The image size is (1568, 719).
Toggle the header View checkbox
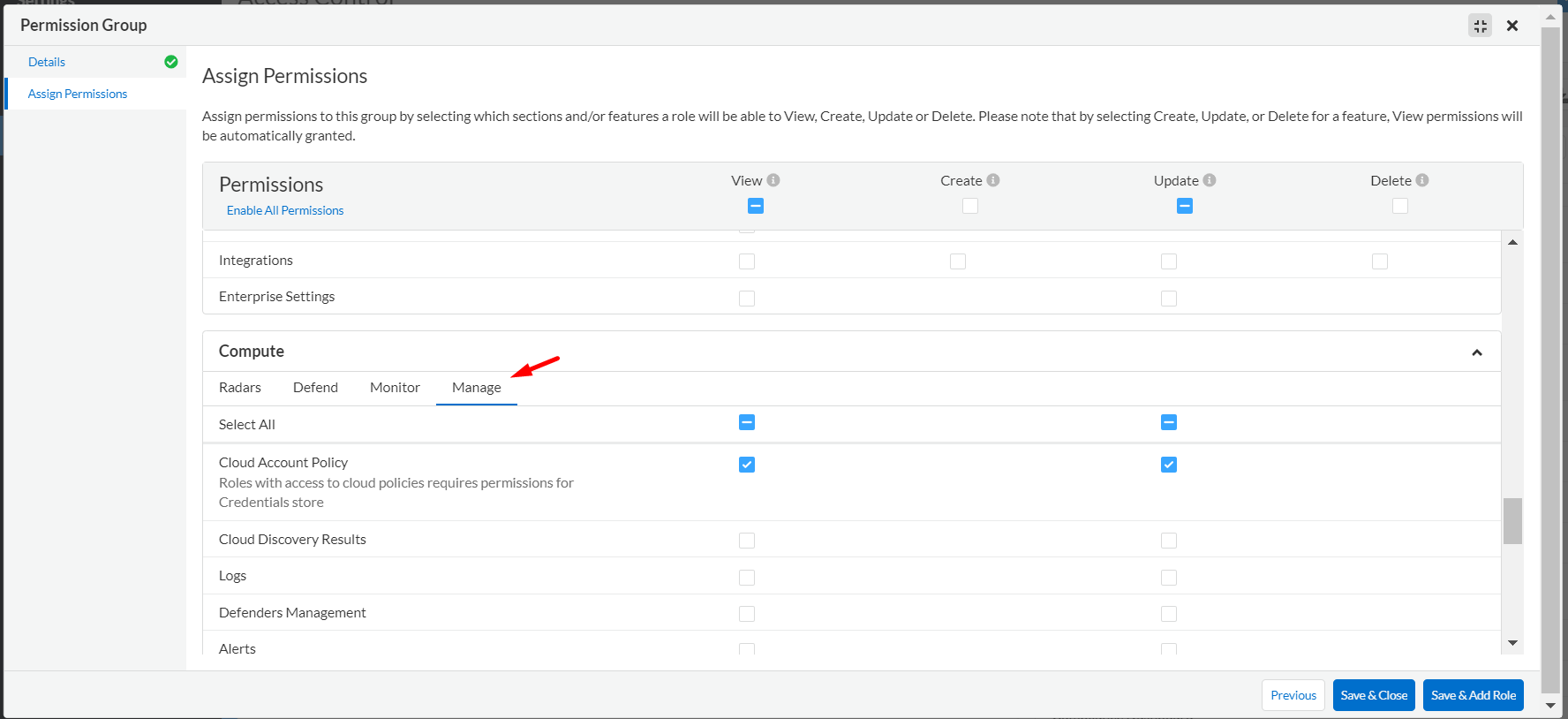pos(756,206)
